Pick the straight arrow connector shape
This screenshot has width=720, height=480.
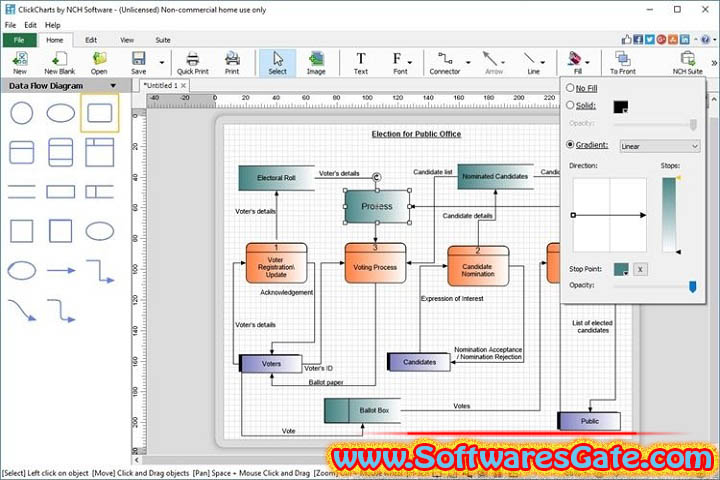click(x=61, y=271)
